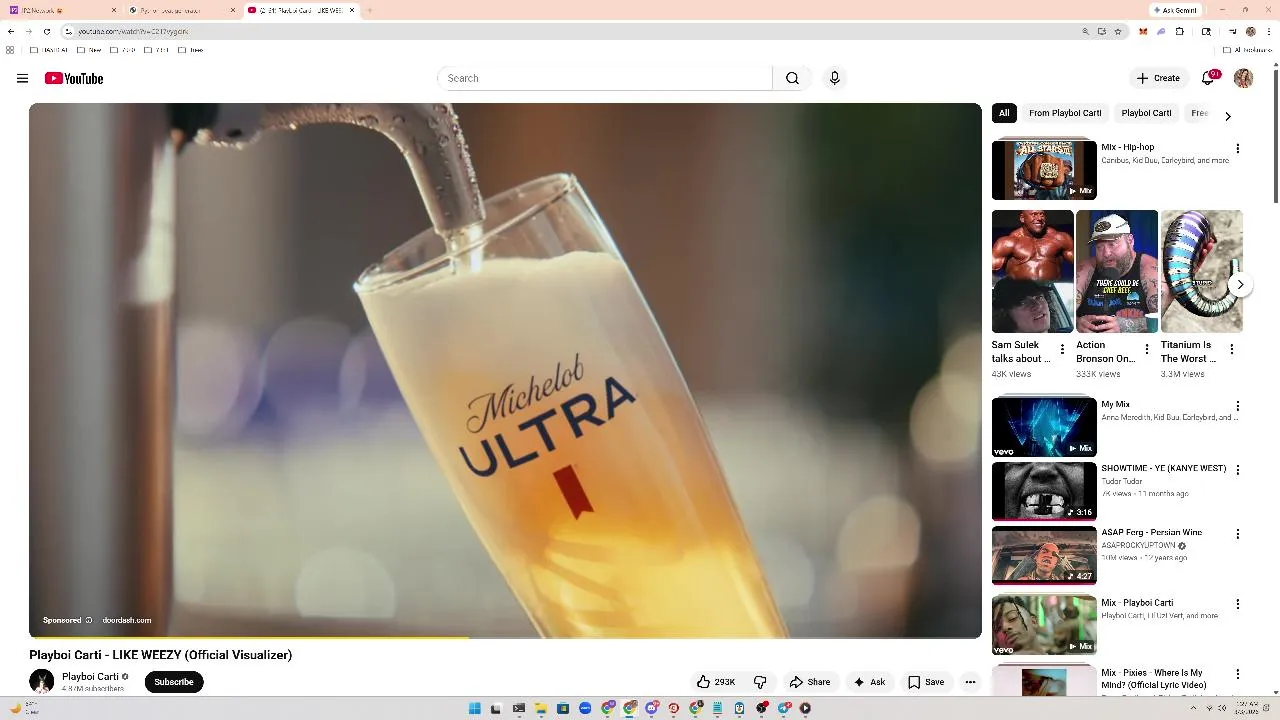
Task: Open Windows Start menu
Action: pos(474,708)
